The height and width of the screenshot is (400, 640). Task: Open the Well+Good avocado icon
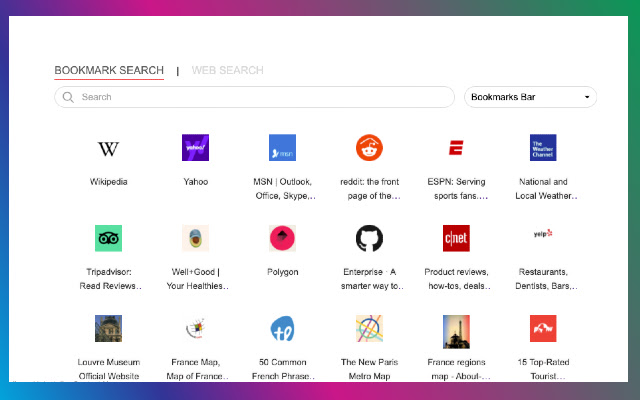[196, 238]
